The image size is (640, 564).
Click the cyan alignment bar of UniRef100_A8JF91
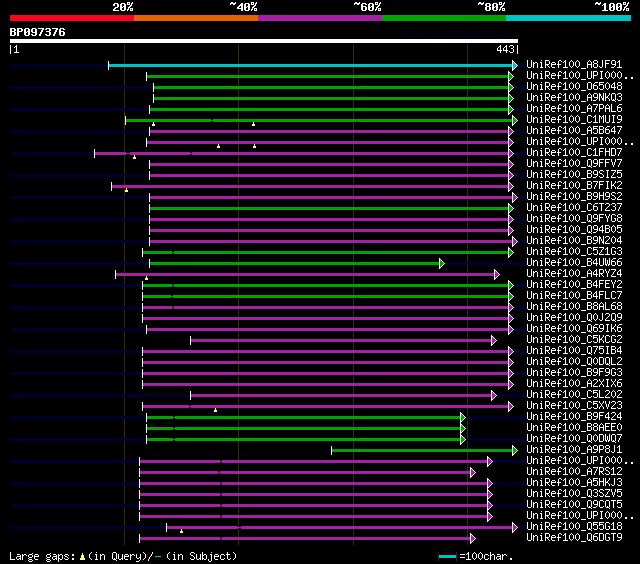tap(311, 65)
